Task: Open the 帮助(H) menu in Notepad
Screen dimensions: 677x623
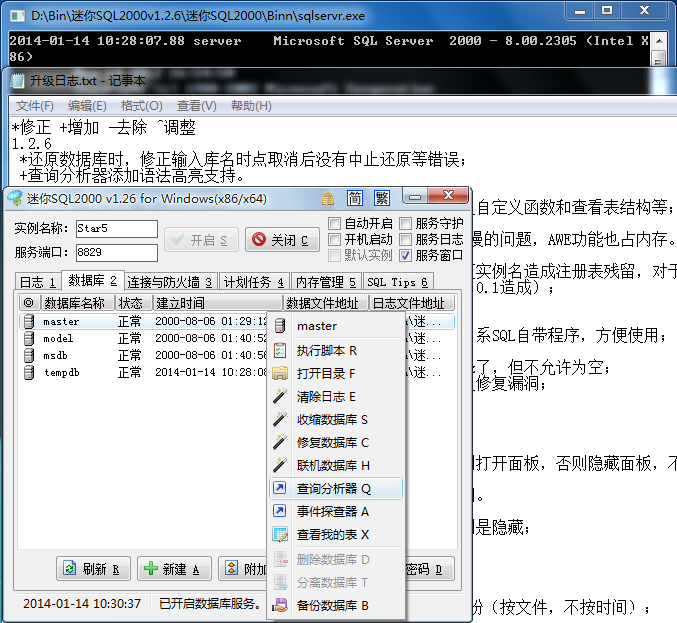Action: [251, 106]
